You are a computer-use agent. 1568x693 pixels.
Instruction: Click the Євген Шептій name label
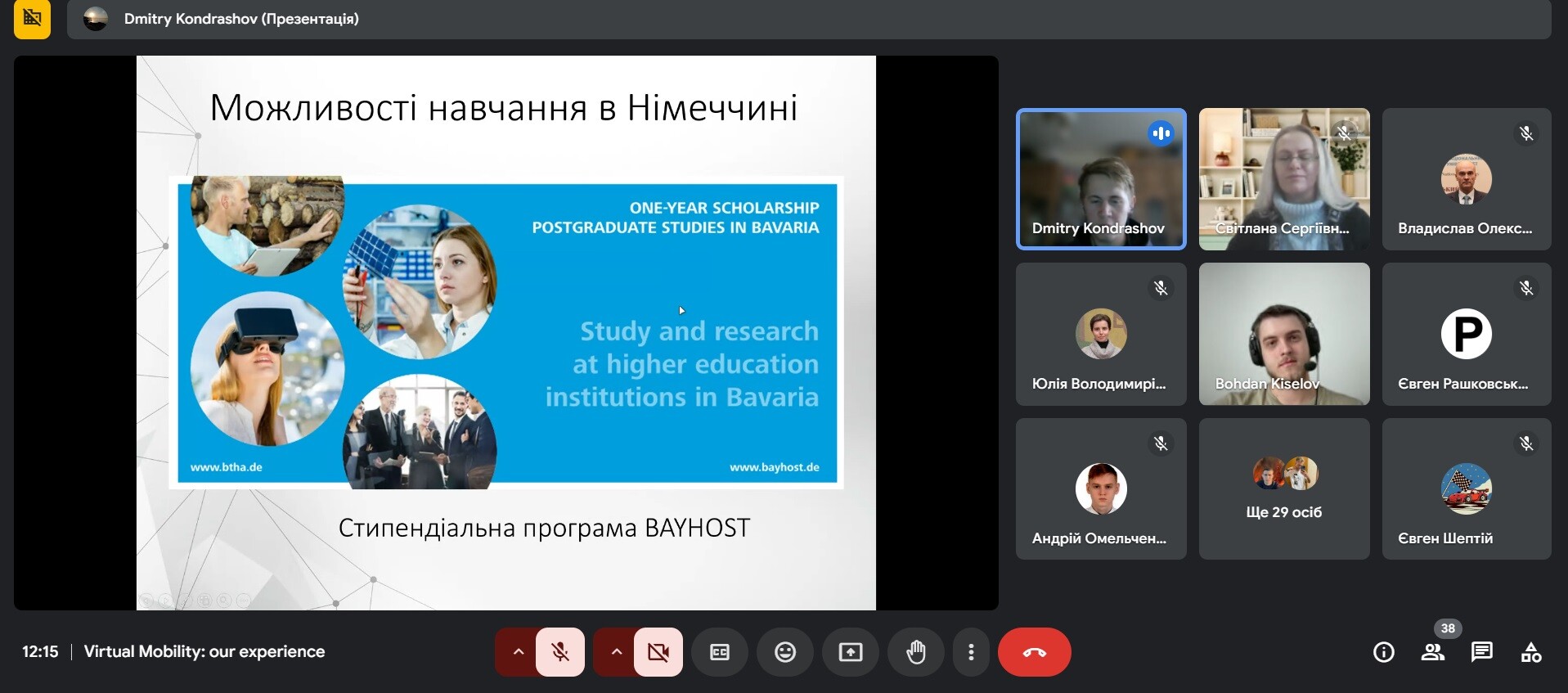coord(1445,538)
